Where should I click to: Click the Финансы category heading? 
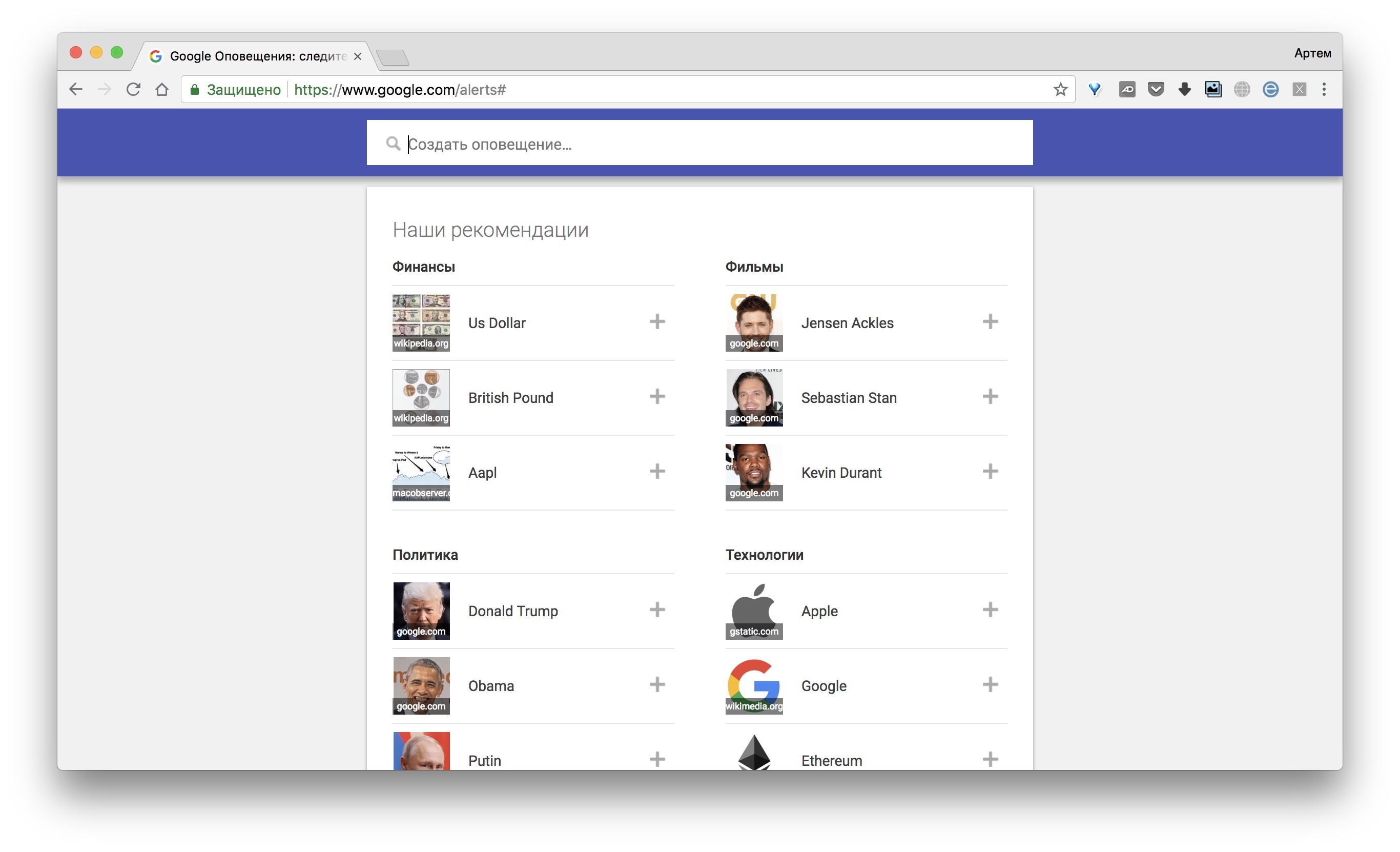click(423, 267)
